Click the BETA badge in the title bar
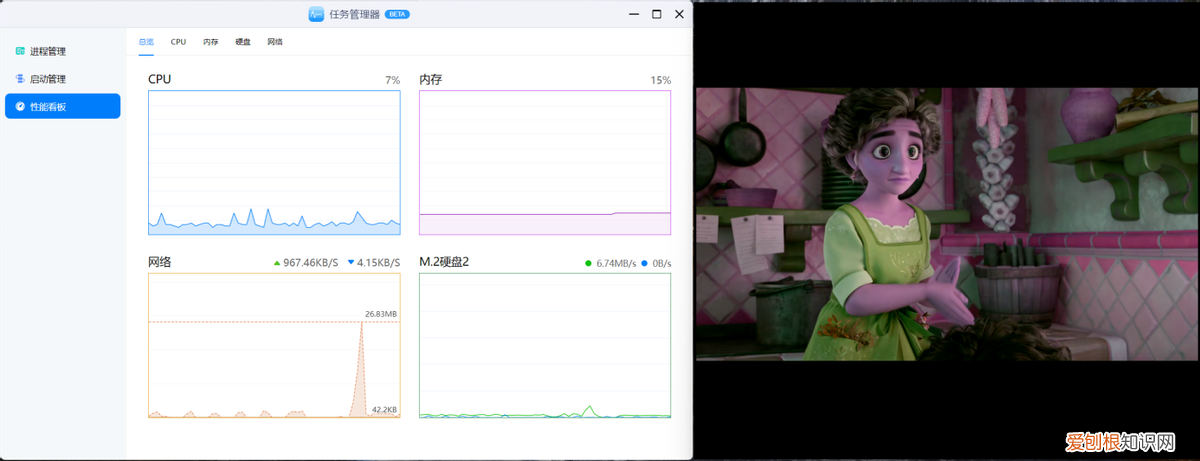The image size is (1200, 461). (x=398, y=14)
